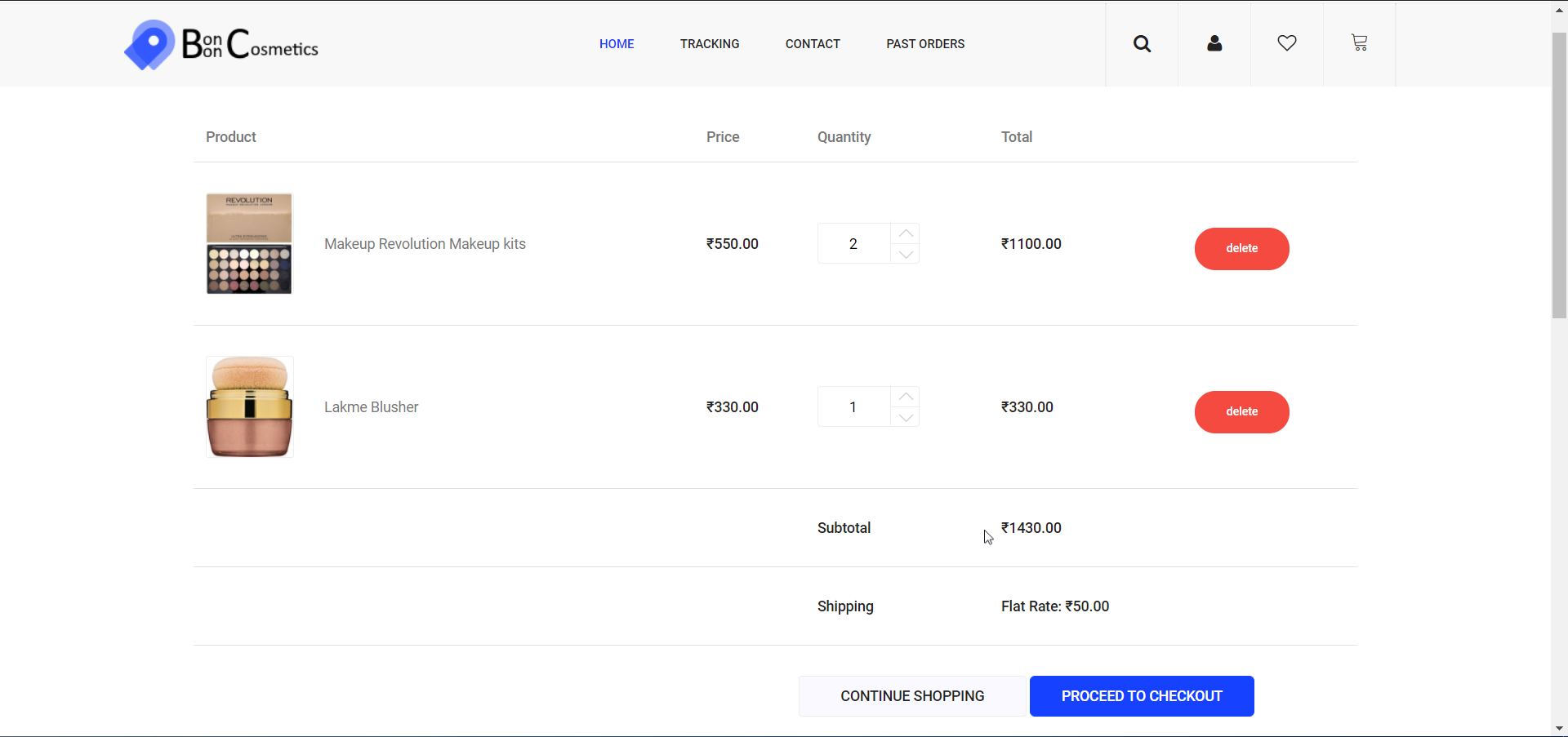Viewport: 1568px width, 737px height.
Task: Open the wishlist heart icon
Action: (1287, 43)
